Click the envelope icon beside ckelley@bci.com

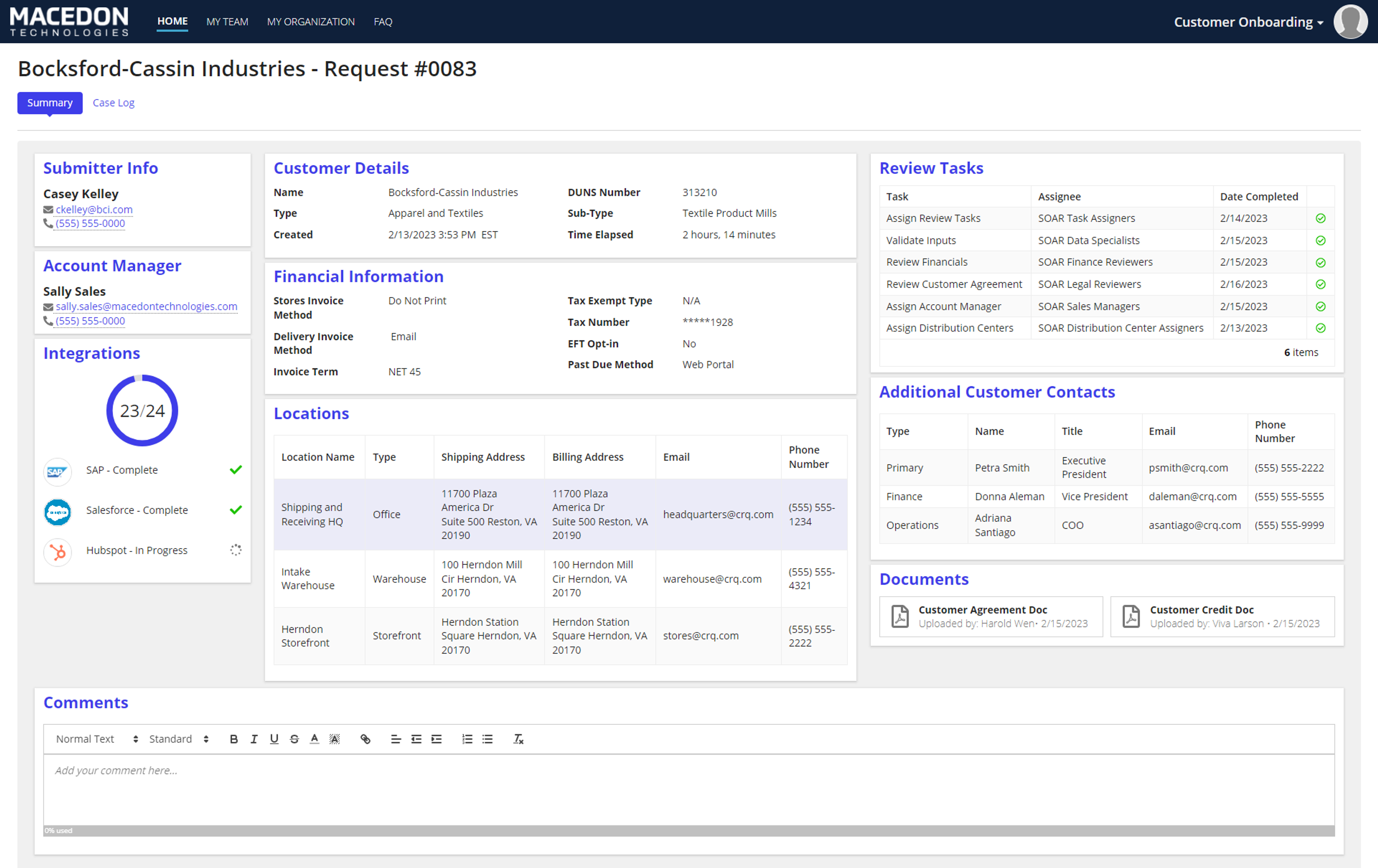coord(48,210)
